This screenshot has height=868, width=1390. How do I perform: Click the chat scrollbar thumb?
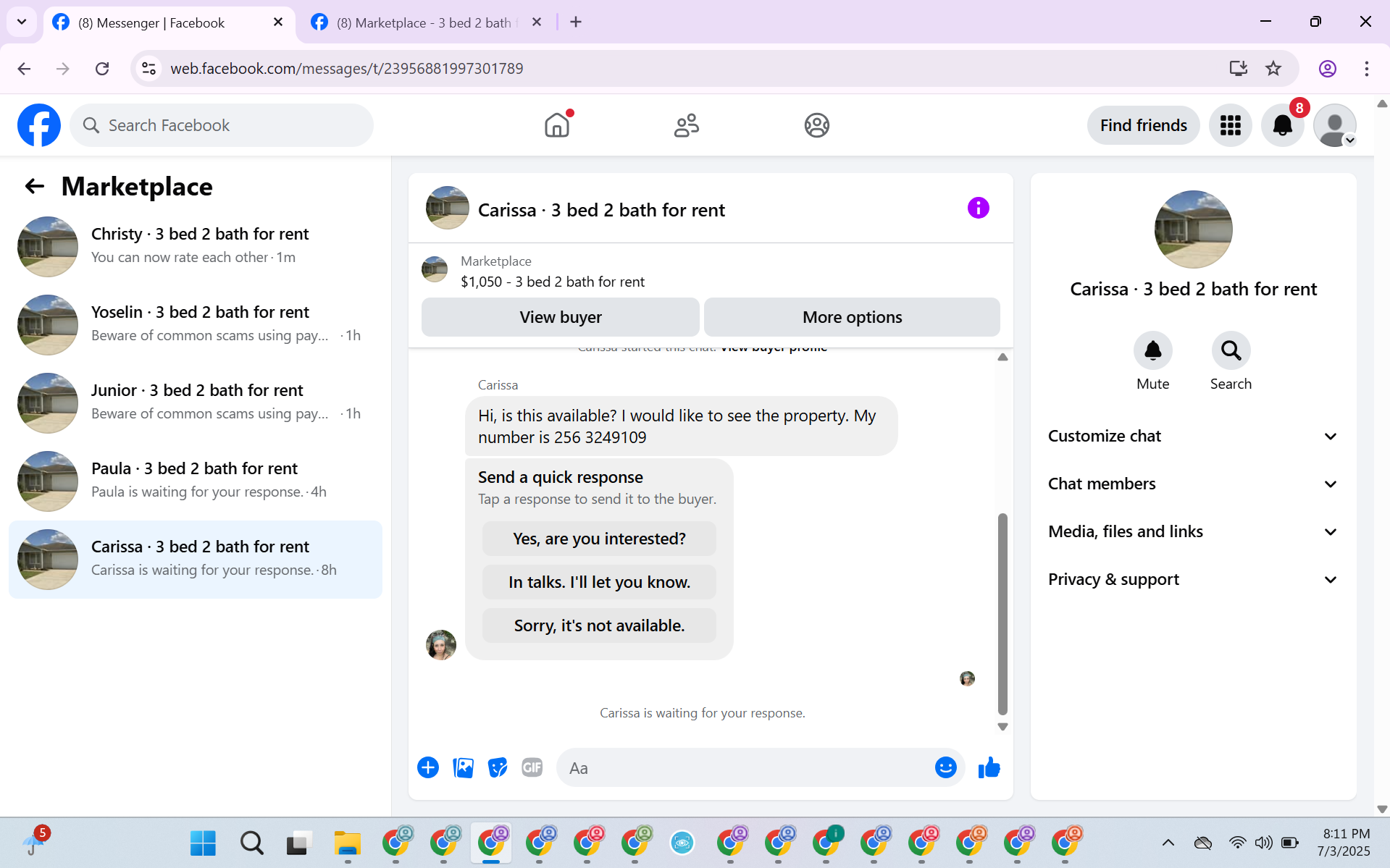point(1002,614)
